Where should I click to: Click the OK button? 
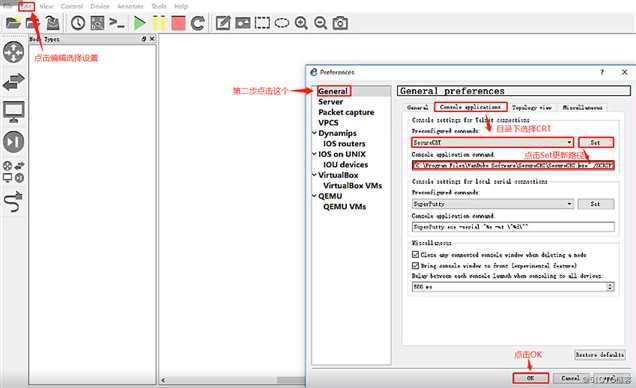pyautogui.click(x=531, y=378)
